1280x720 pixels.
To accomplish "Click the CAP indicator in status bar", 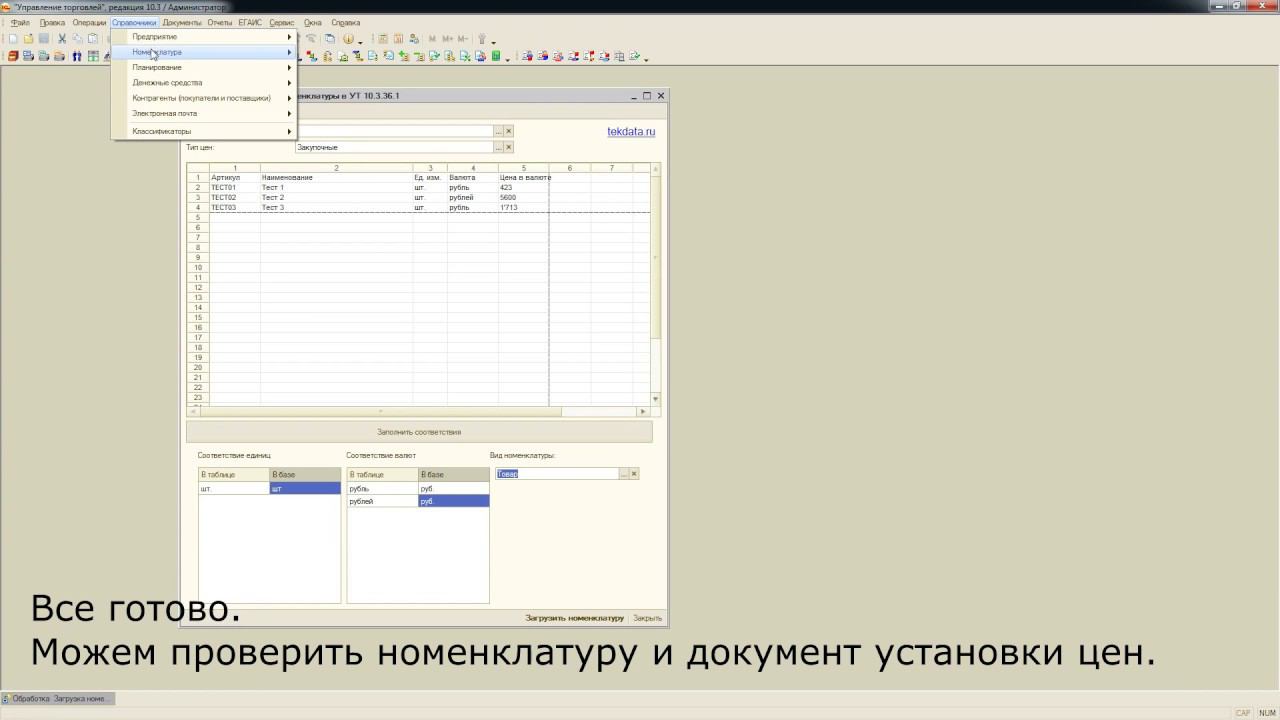I will pyautogui.click(x=1243, y=713).
